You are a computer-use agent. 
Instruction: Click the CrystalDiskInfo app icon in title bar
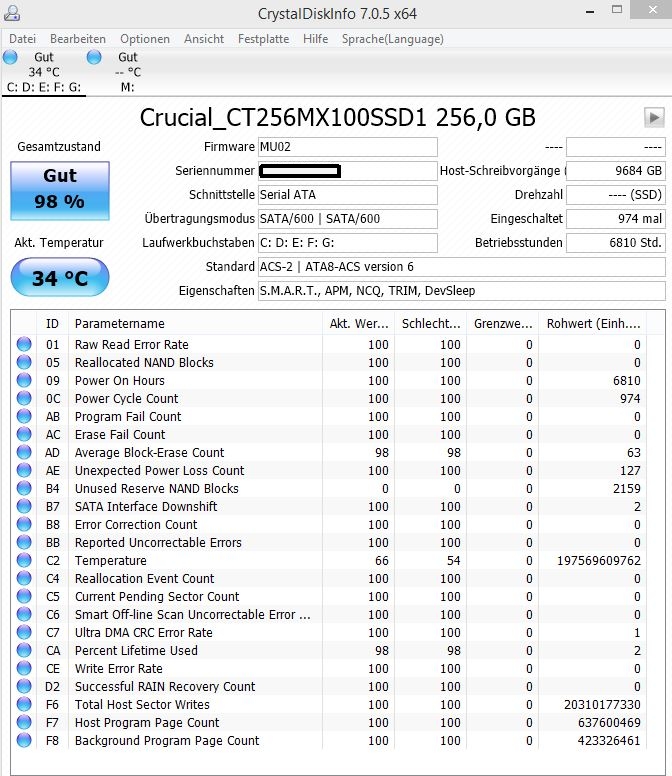tap(12, 13)
